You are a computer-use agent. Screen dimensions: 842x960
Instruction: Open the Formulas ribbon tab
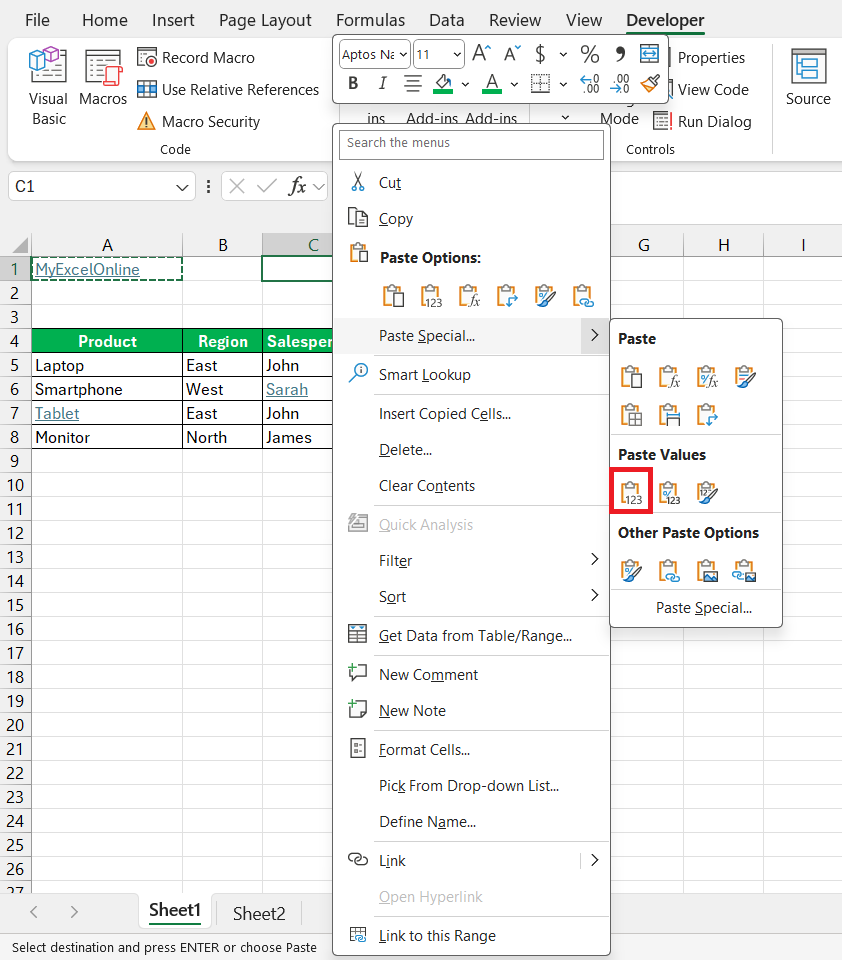click(x=370, y=20)
